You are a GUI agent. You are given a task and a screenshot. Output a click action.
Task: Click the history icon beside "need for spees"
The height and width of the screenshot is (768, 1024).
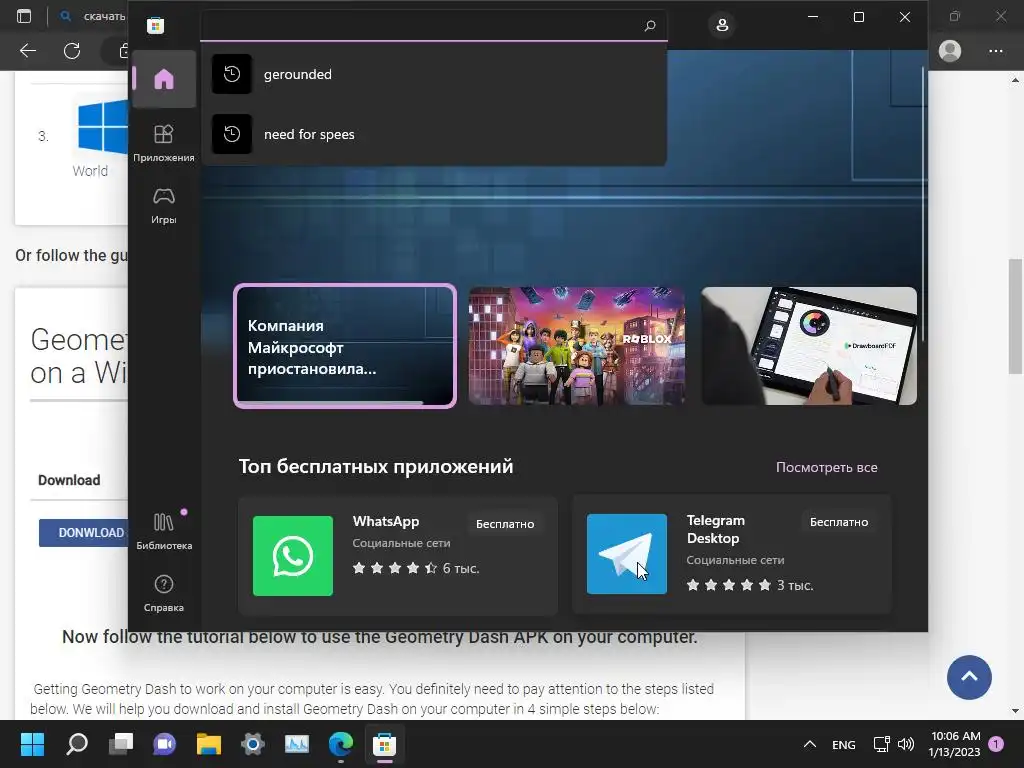232,134
